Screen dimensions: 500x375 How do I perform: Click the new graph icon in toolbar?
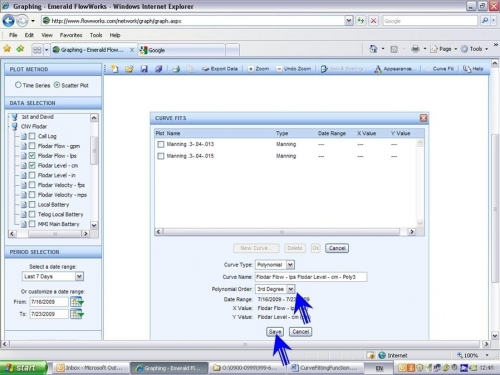pyautogui.click(x=115, y=69)
